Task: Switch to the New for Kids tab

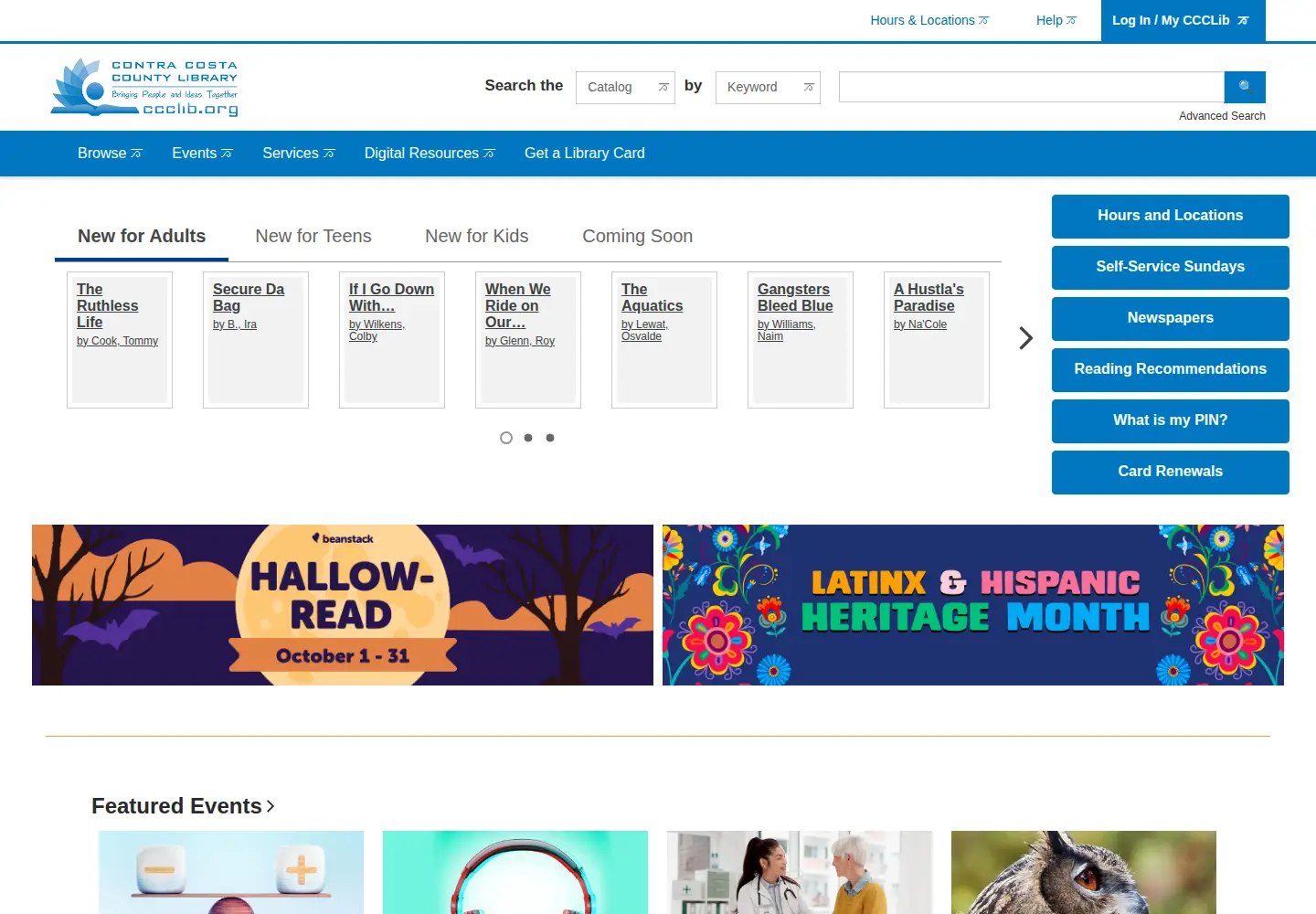Action: [477, 236]
